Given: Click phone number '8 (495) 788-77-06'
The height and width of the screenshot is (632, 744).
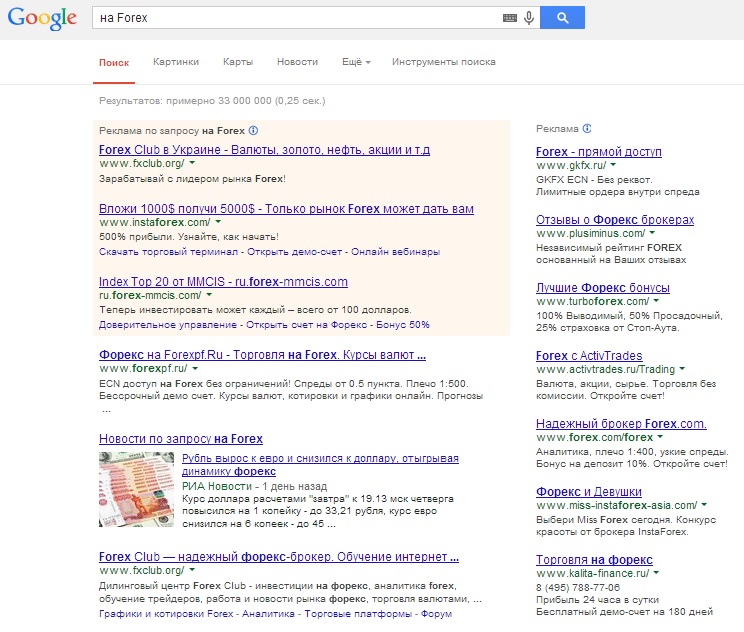Looking at the screenshot, I should 578,587.
